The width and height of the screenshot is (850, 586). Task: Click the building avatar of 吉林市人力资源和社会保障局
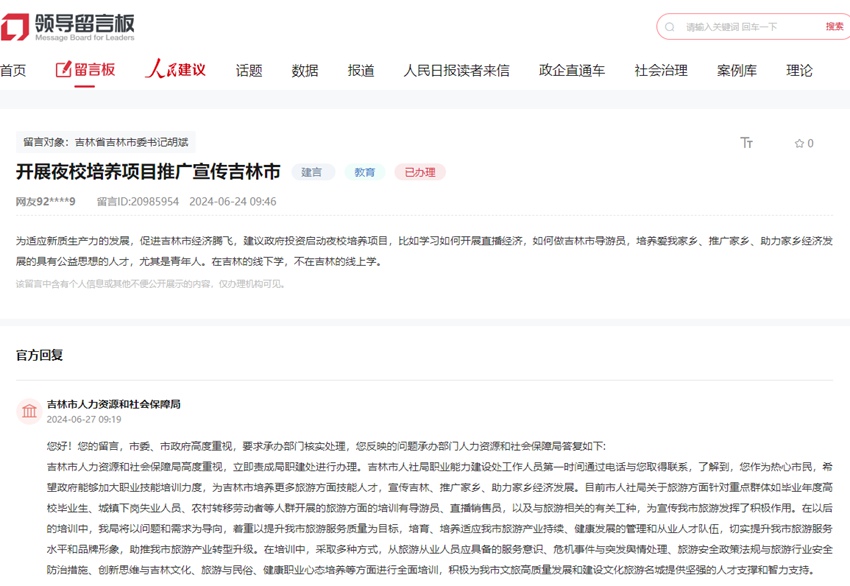point(28,410)
